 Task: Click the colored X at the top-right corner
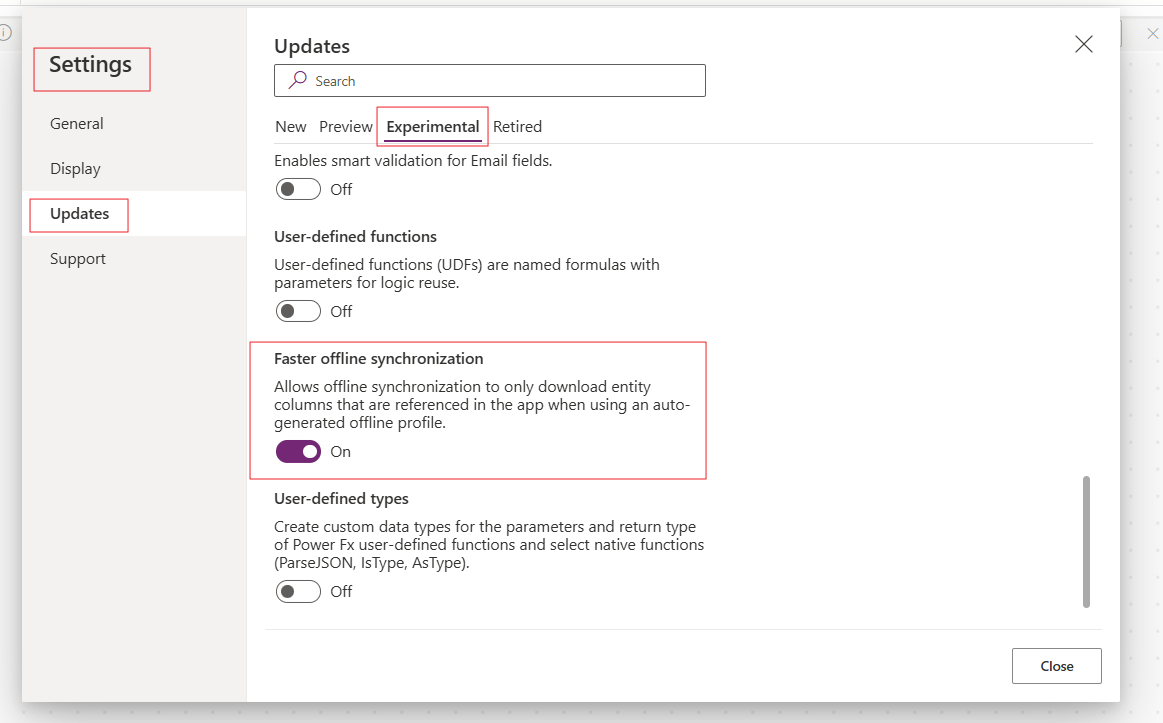(x=1155, y=33)
